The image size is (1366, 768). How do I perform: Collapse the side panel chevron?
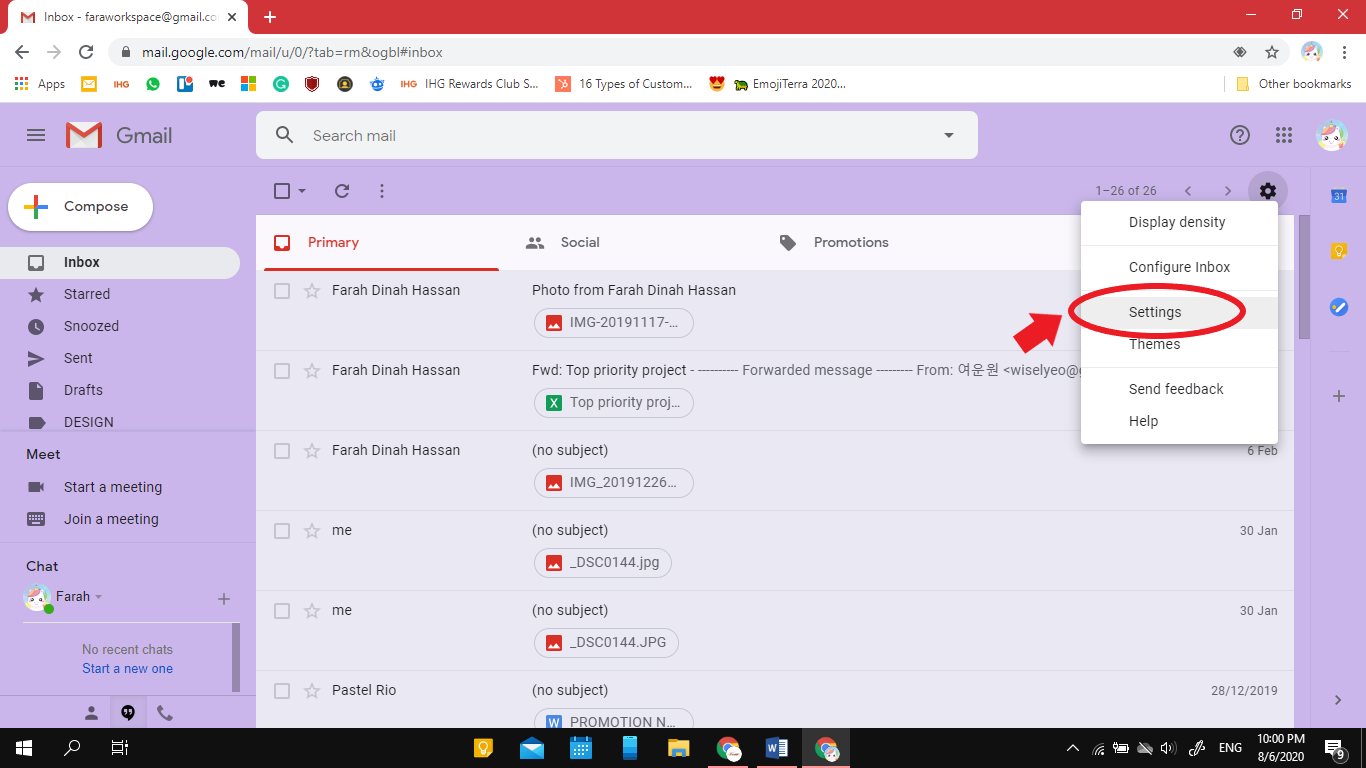(x=1339, y=700)
